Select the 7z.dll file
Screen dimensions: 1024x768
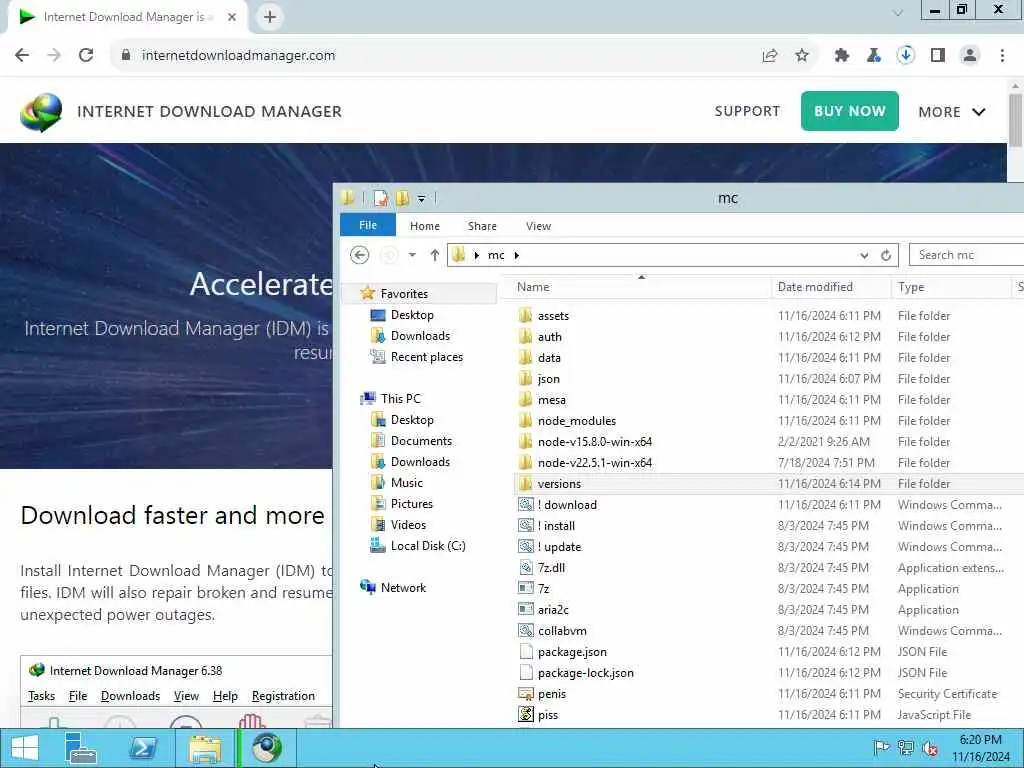(551, 568)
